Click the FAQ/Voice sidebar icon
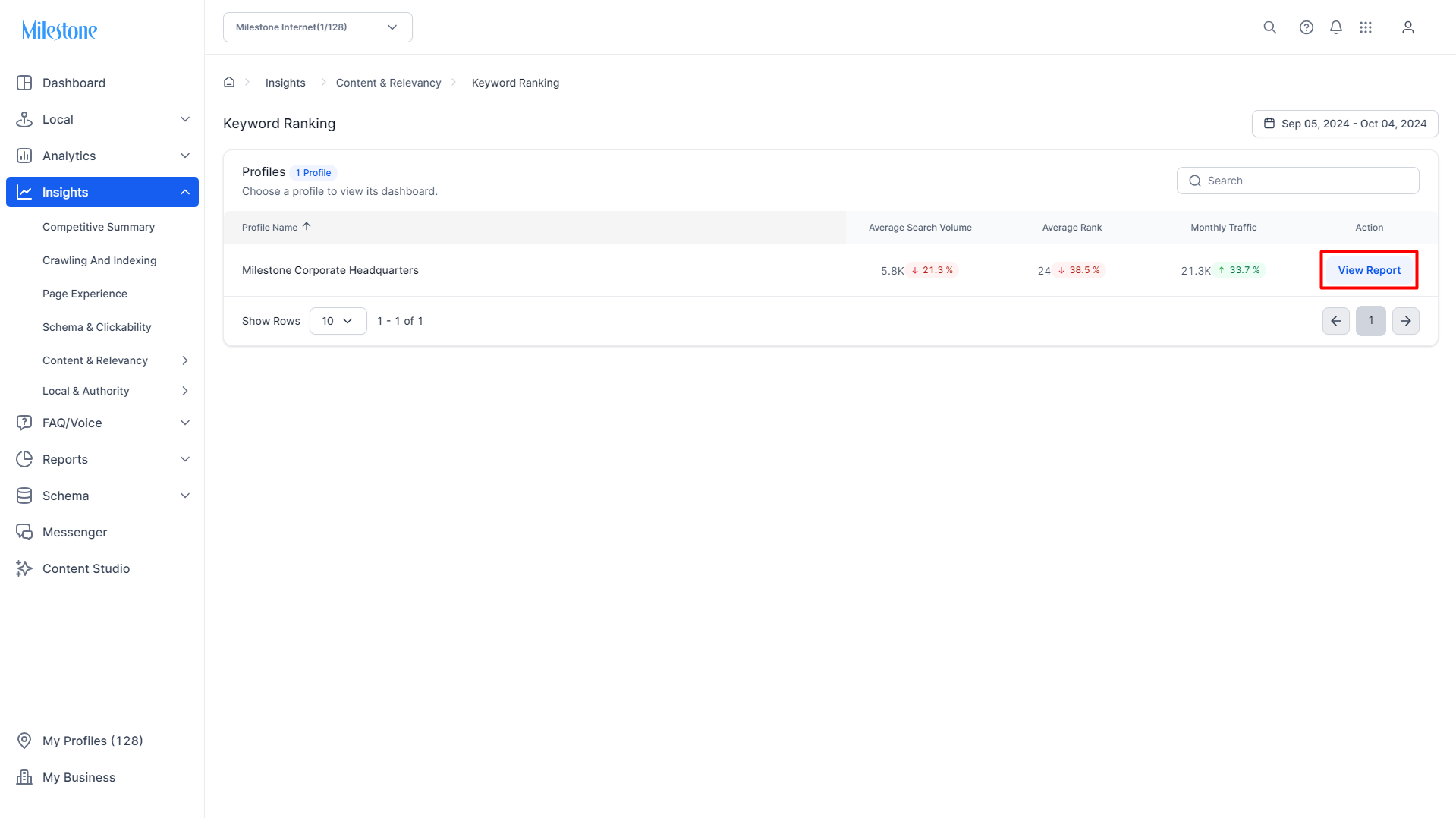 coord(24,423)
